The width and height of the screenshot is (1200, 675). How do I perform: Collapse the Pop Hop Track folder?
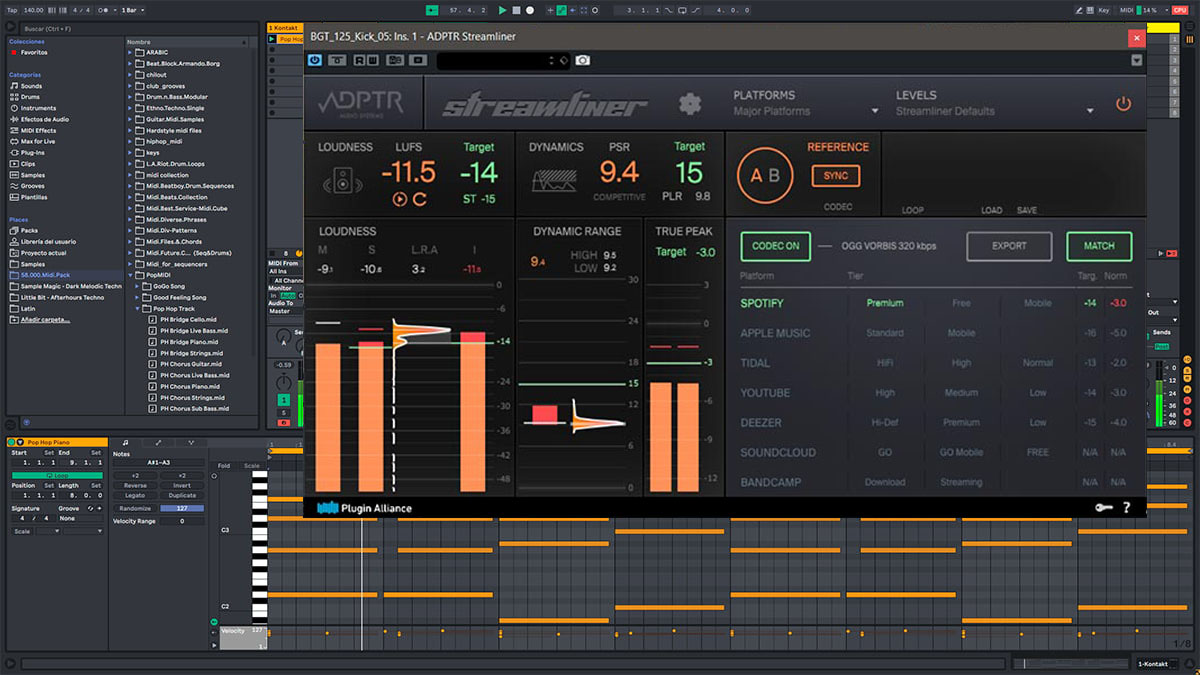[139, 309]
